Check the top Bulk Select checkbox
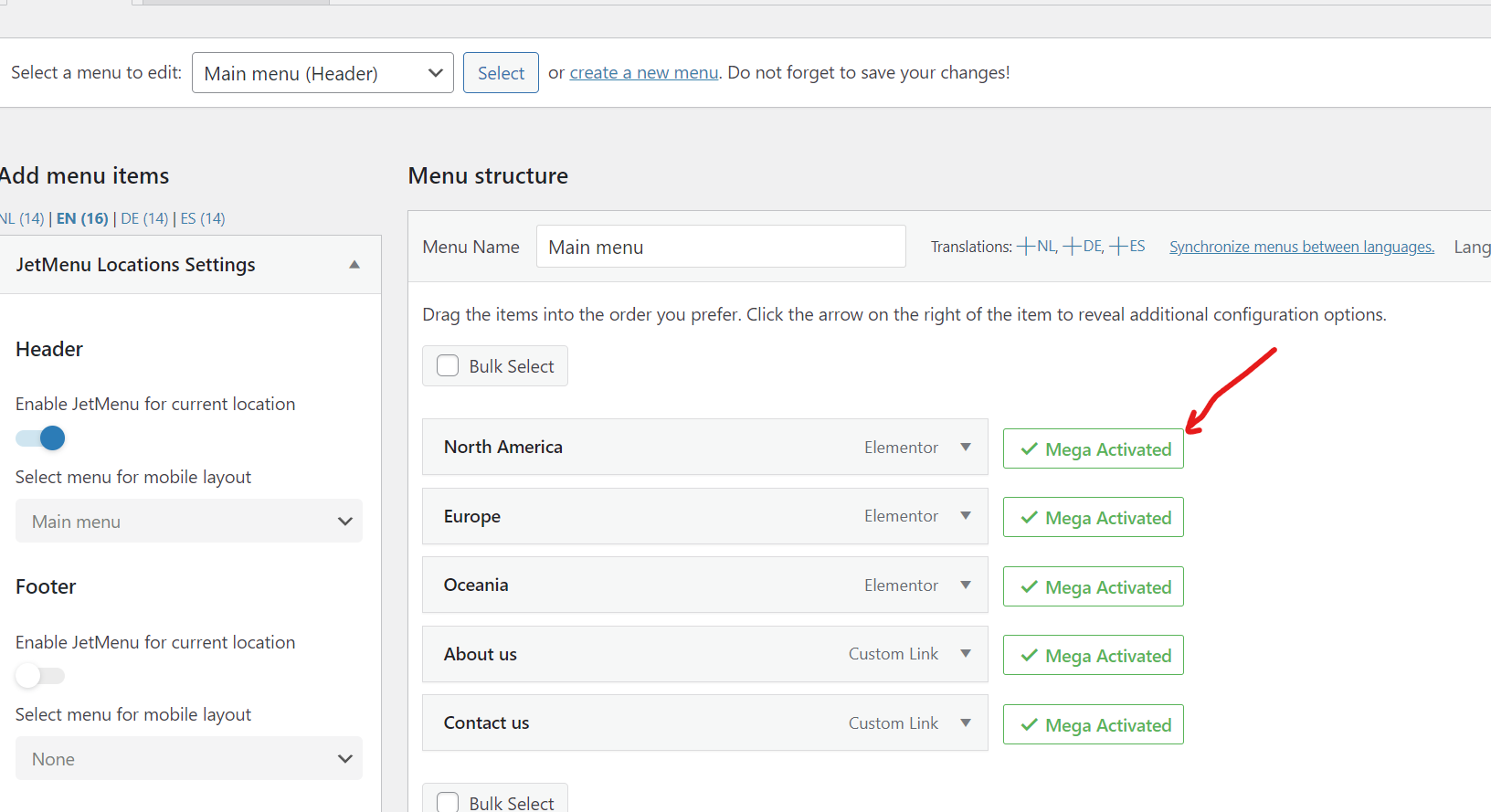The width and height of the screenshot is (1491, 812). tap(448, 366)
